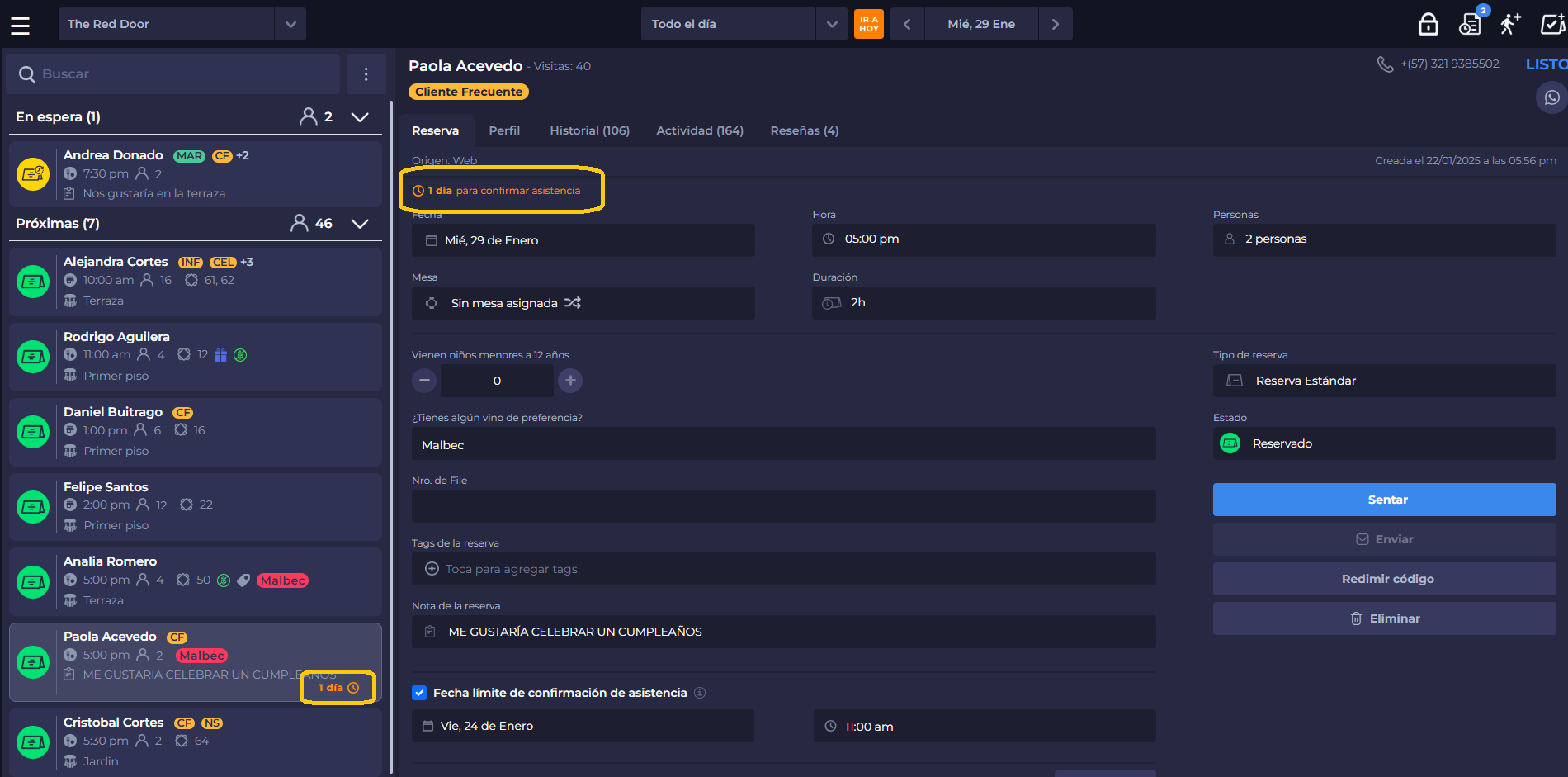Click the Nota de la reserva field
This screenshot has width=1568, height=777.
pyautogui.click(x=783, y=632)
